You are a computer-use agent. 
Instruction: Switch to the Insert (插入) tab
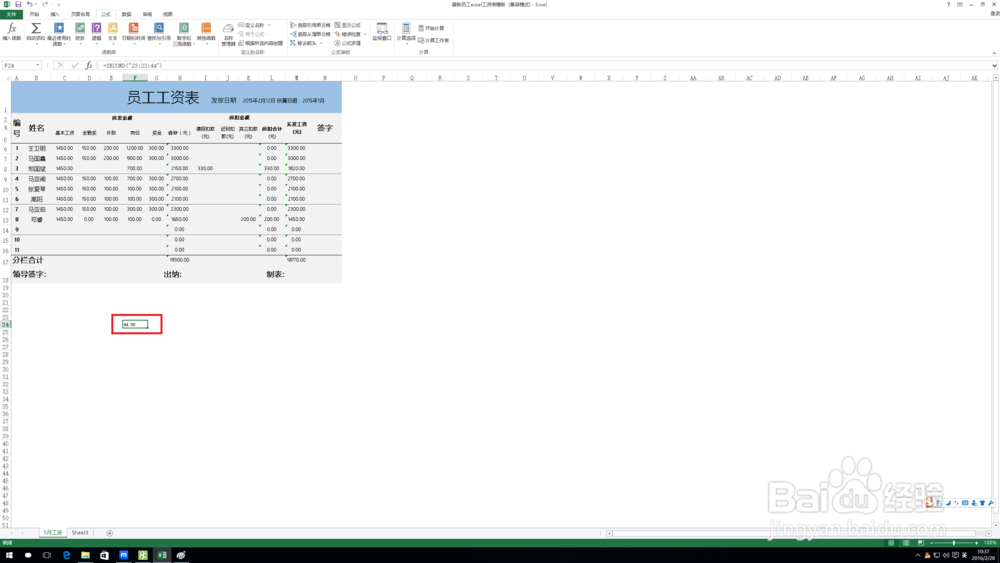pyautogui.click(x=55, y=14)
